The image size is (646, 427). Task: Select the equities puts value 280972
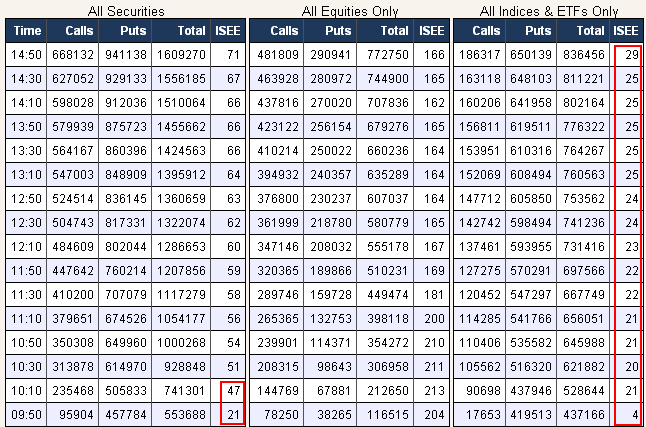(x=330, y=78)
